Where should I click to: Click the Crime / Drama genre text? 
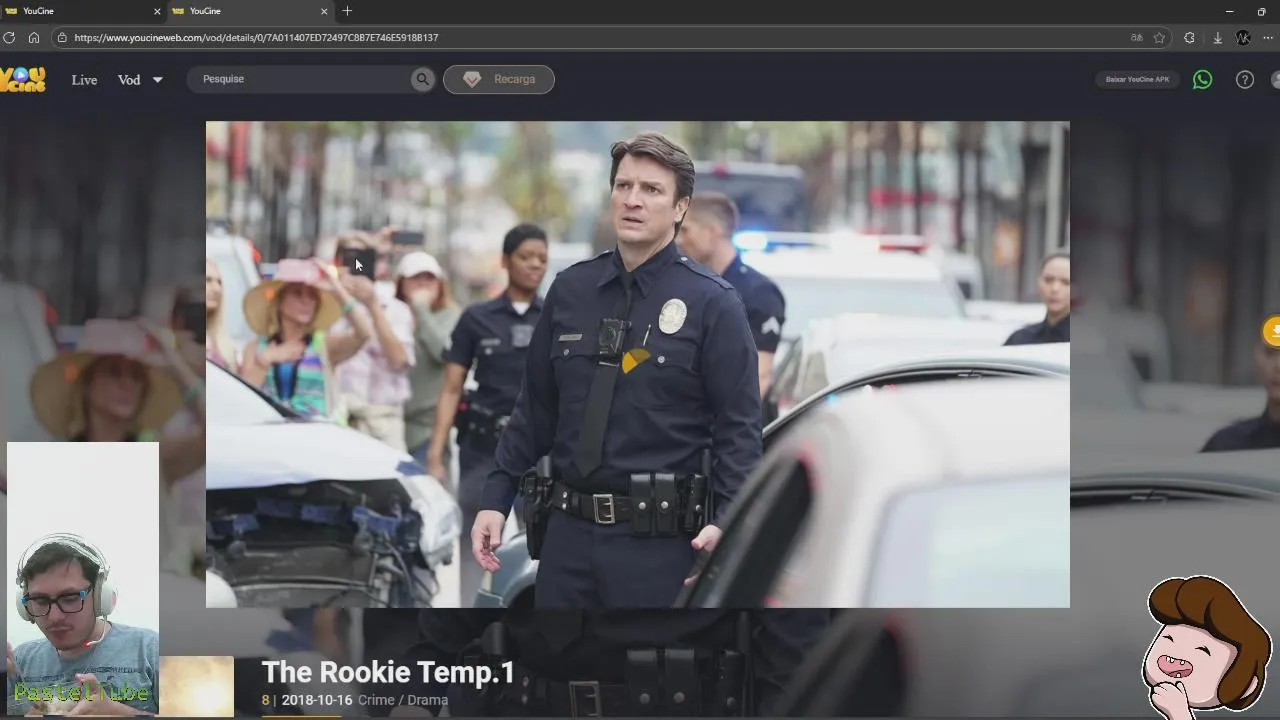(x=403, y=700)
